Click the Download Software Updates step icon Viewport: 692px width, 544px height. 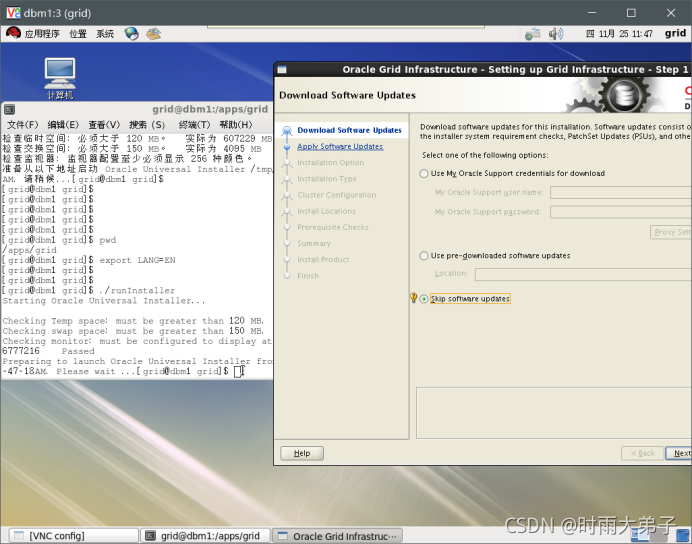pyautogui.click(x=287, y=130)
